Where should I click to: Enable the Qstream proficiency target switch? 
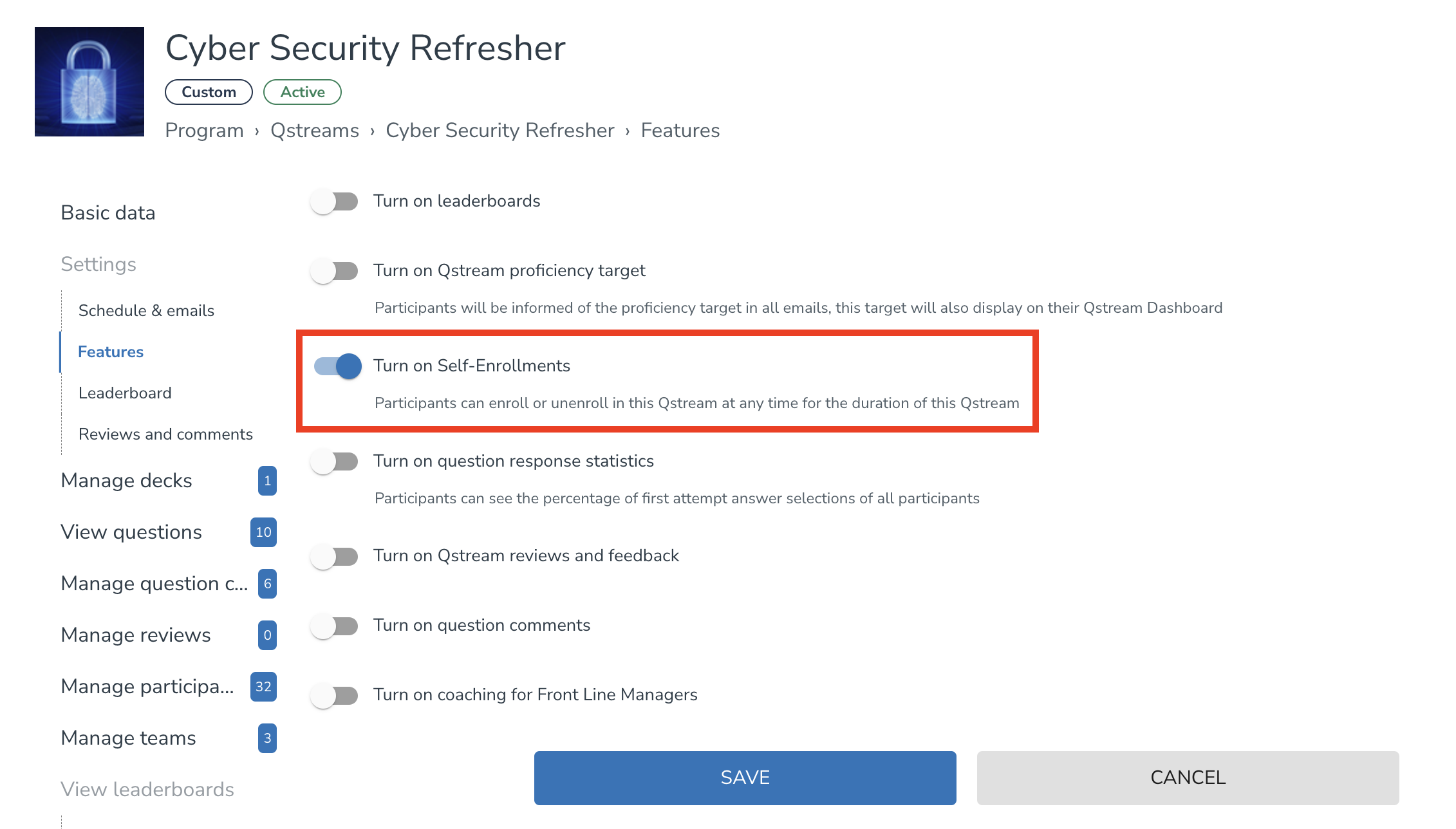[334, 271]
